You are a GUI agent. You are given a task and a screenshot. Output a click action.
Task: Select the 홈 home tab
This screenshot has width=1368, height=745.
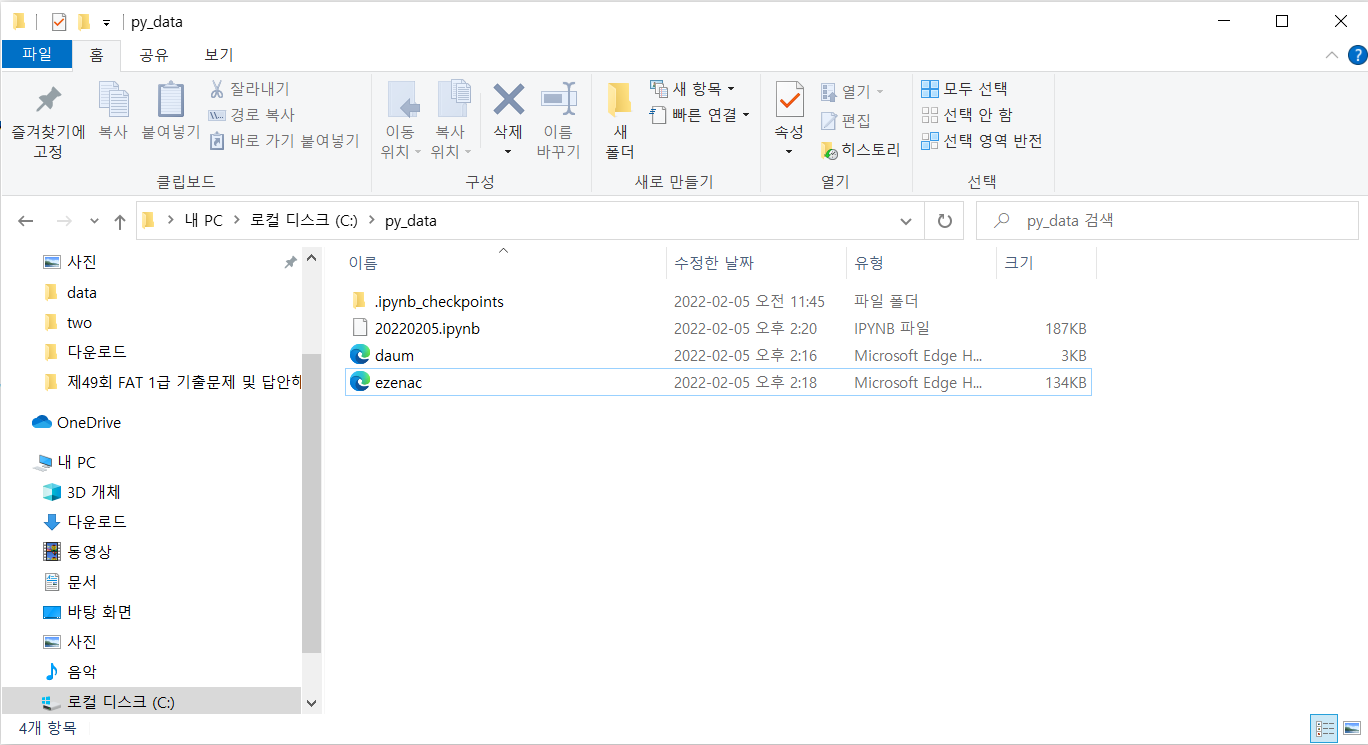96,55
